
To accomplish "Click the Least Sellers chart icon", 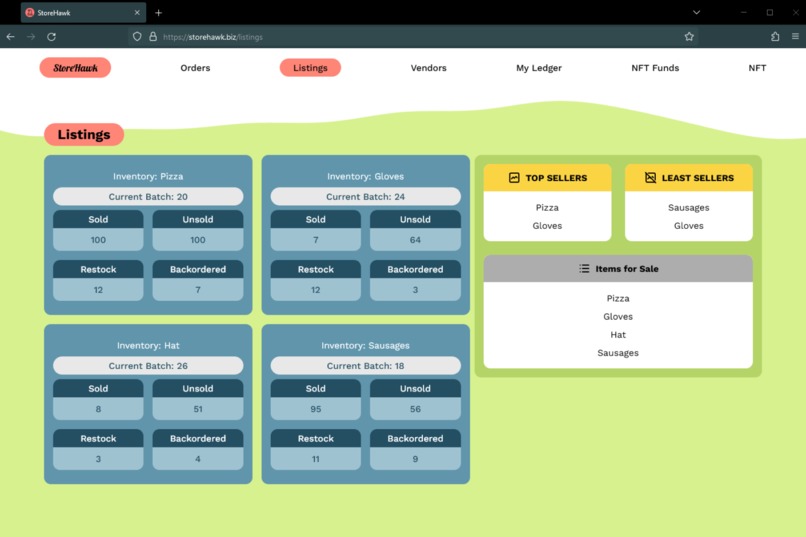I will point(650,178).
